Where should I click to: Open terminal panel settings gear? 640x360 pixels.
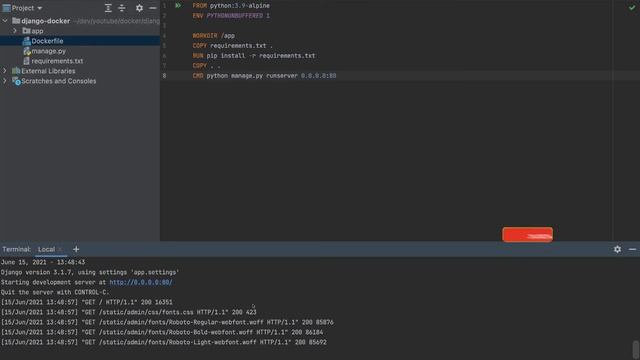point(617,249)
